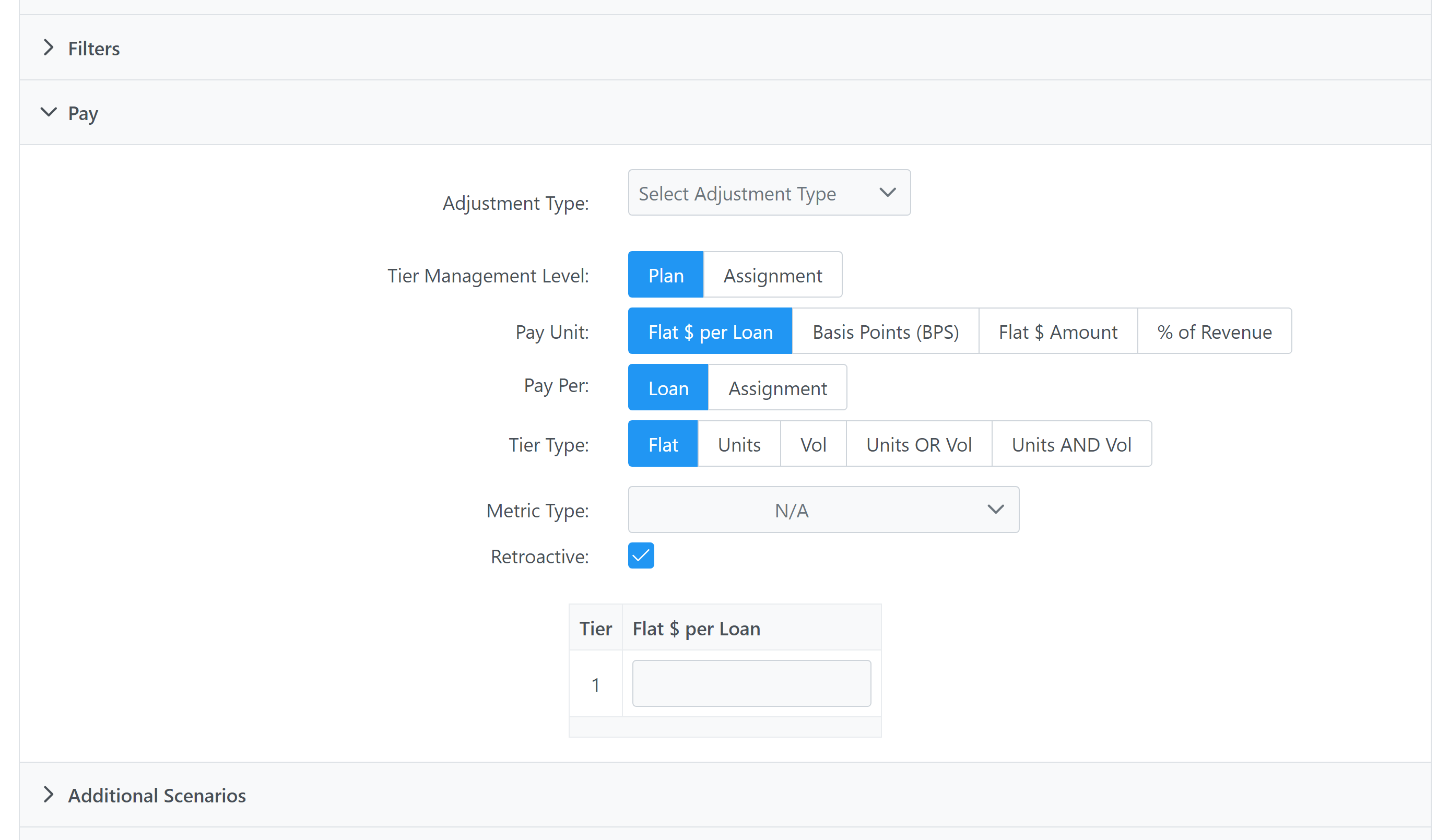Click the Tier Management Level label
The height and width of the screenshot is (840, 1449).
click(x=488, y=276)
